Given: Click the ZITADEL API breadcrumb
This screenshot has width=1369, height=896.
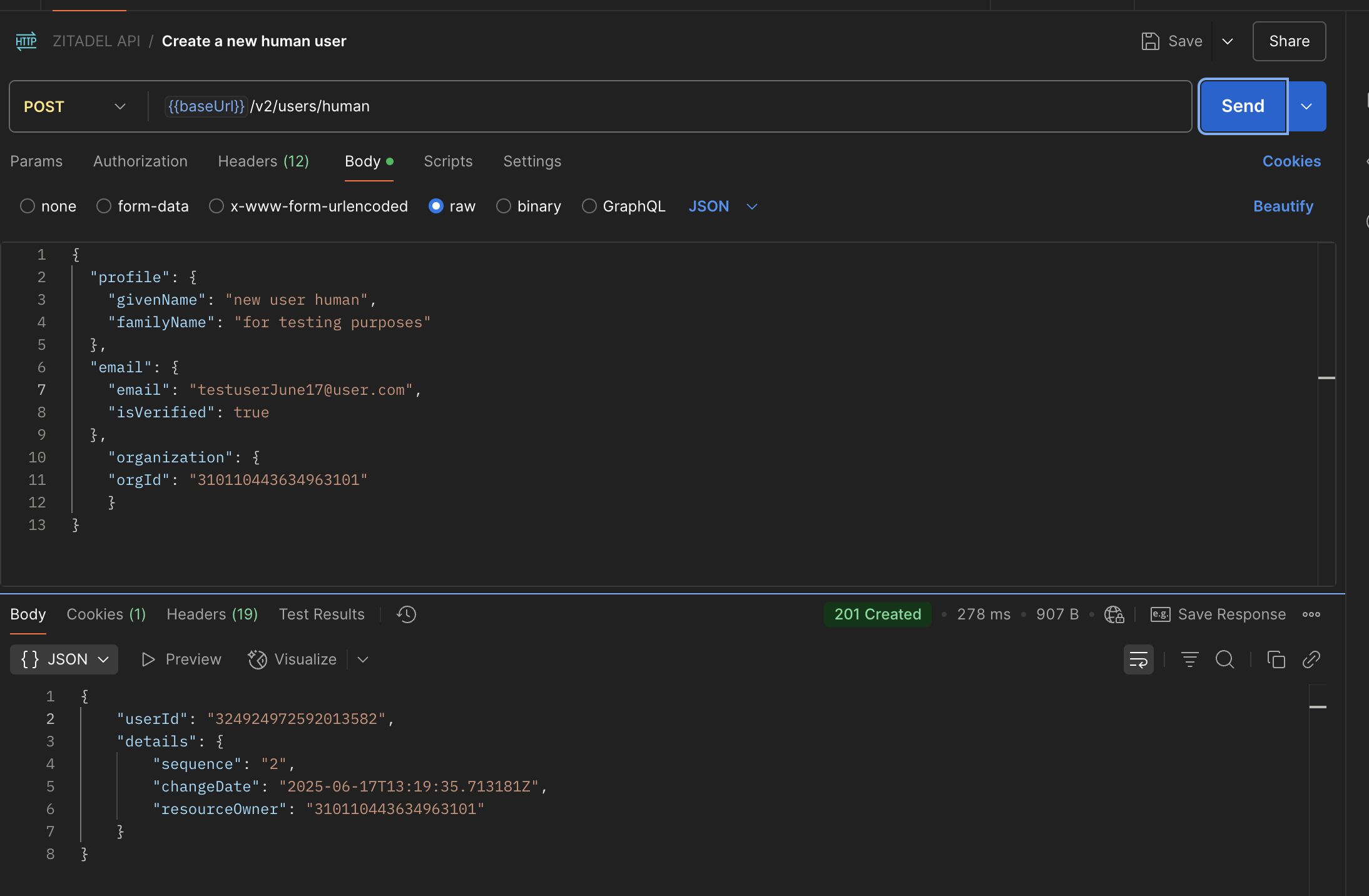Looking at the screenshot, I should point(96,41).
